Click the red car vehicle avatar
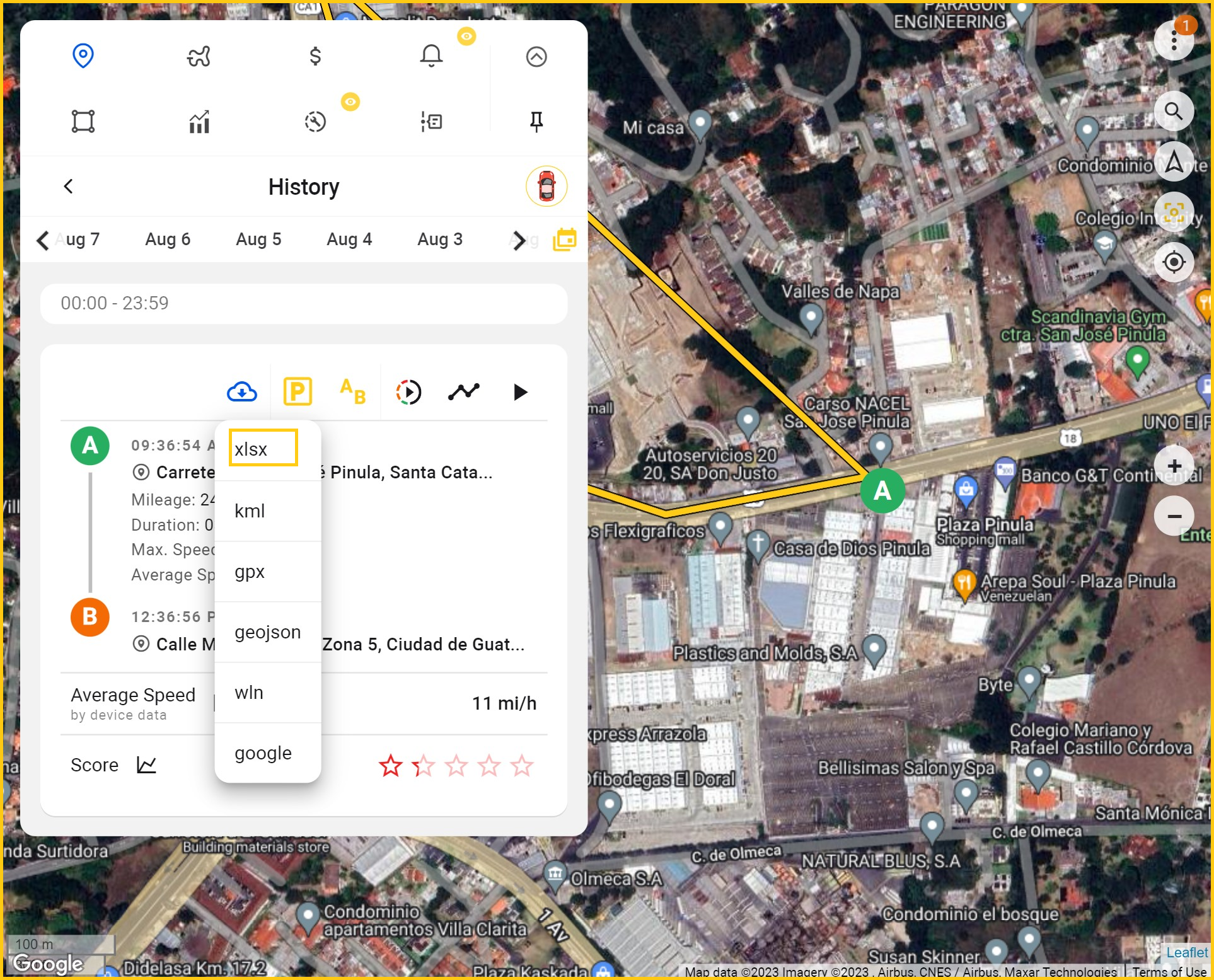 point(546,187)
